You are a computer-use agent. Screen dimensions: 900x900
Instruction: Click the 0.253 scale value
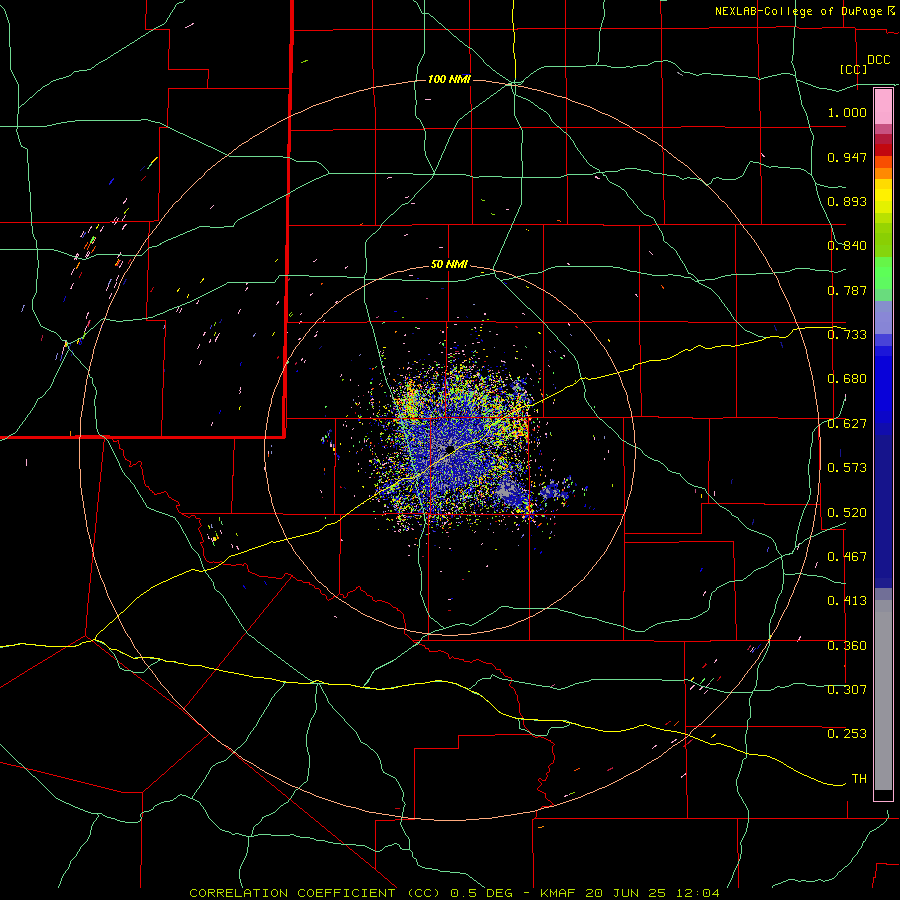click(847, 734)
